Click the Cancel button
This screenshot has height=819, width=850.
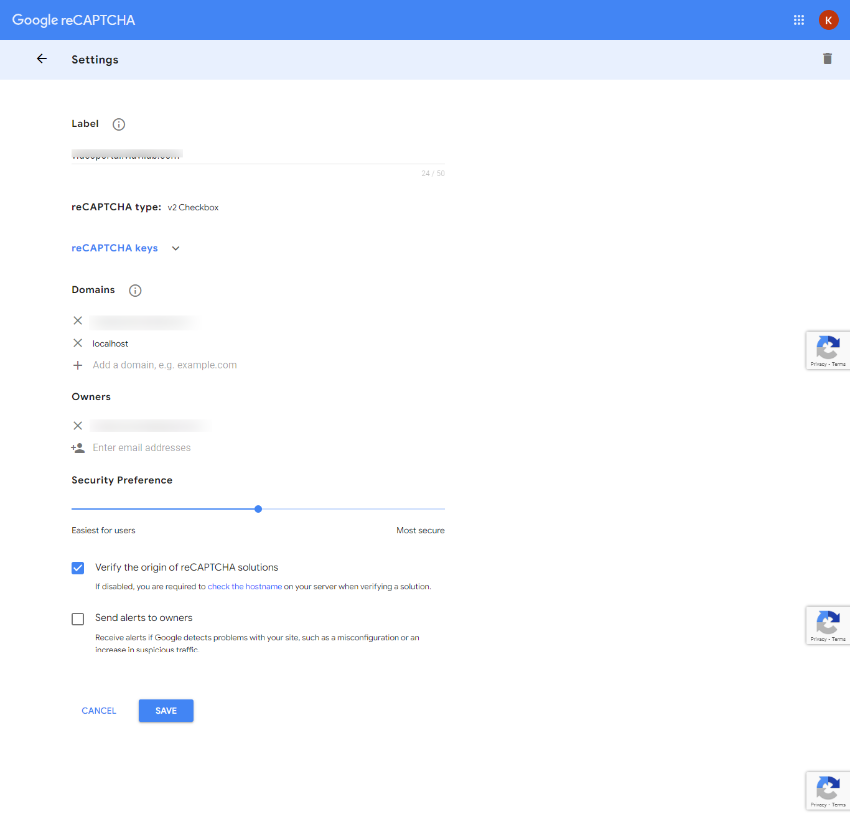(x=99, y=711)
